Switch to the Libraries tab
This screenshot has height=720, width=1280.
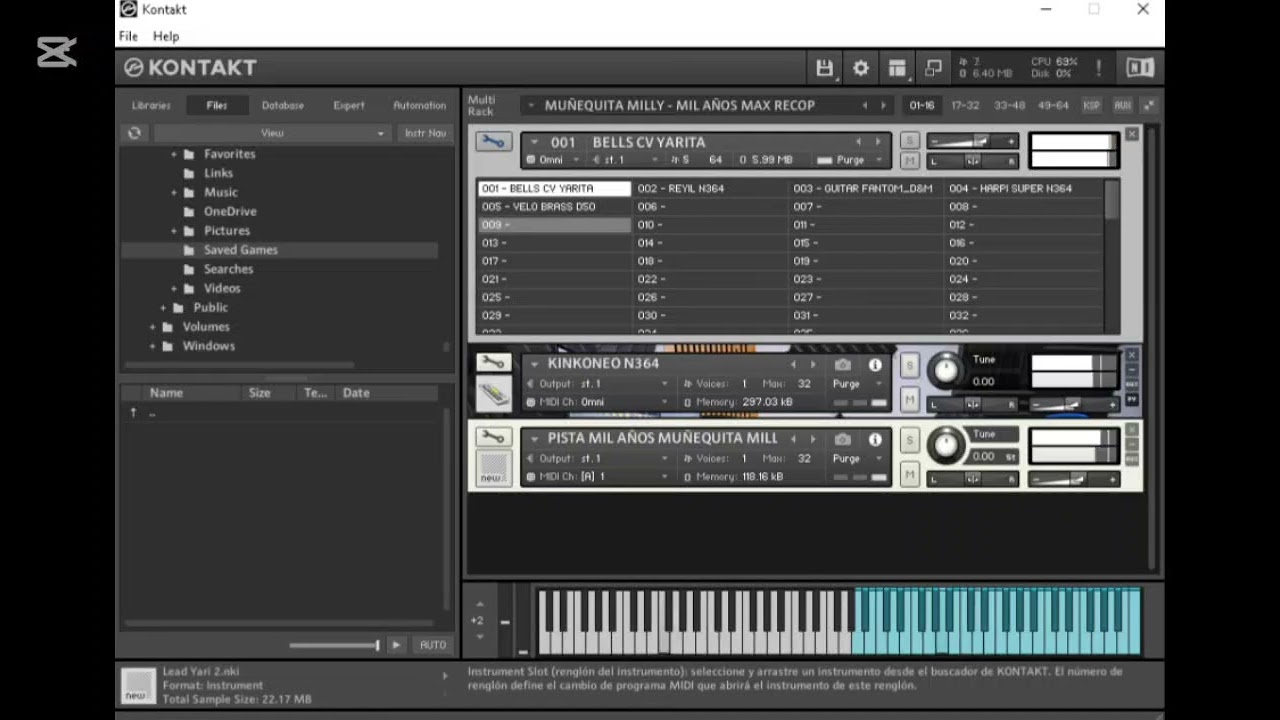coord(151,105)
